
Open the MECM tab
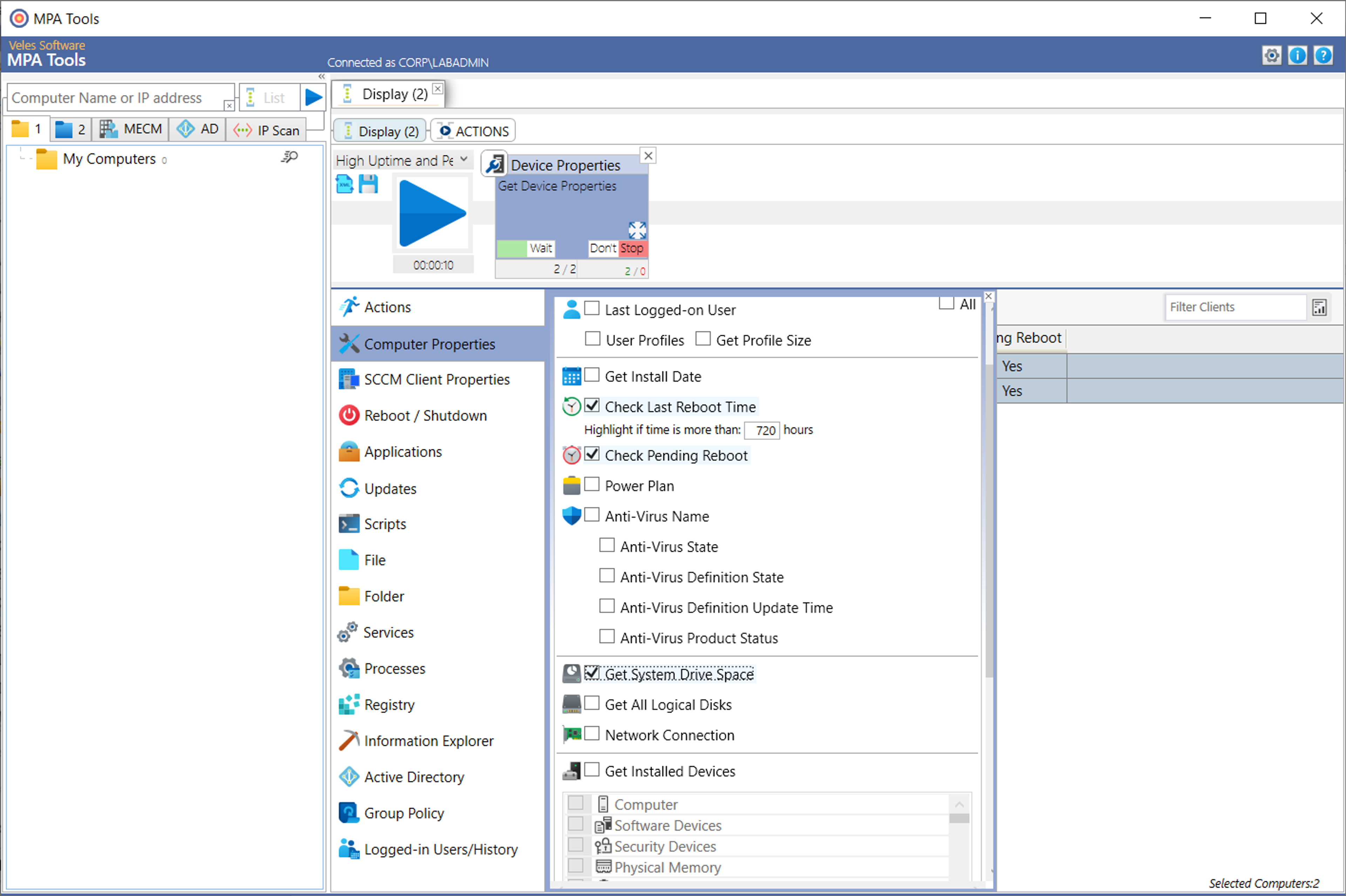pyautogui.click(x=130, y=129)
